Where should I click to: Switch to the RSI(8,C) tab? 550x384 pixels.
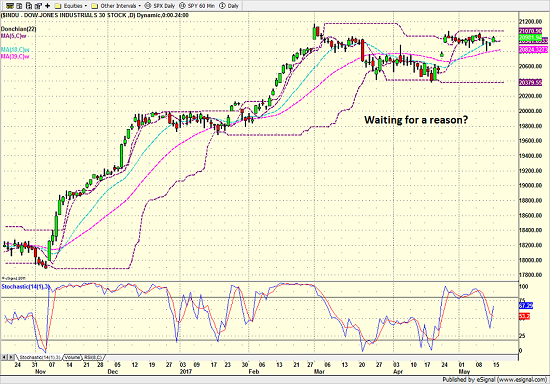[93, 357]
